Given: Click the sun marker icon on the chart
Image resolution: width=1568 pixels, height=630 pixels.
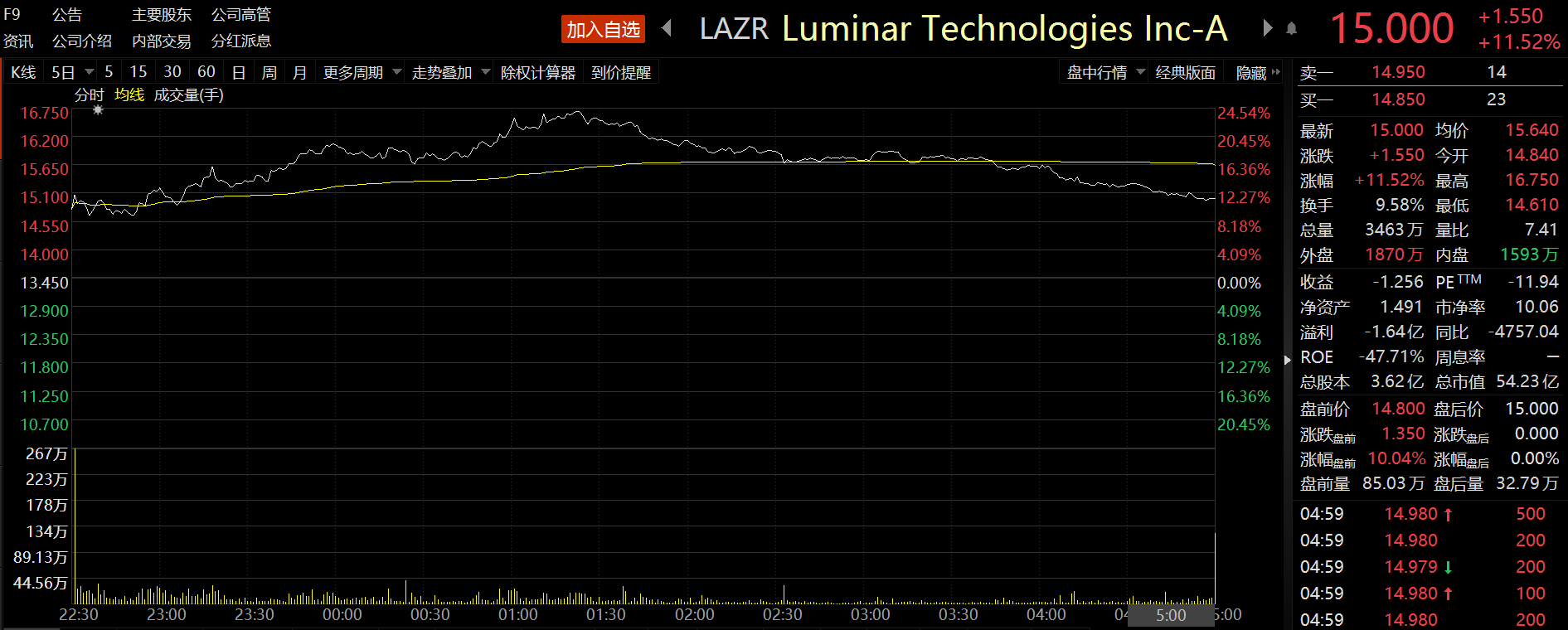Looking at the screenshot, I should coord(98,109).
